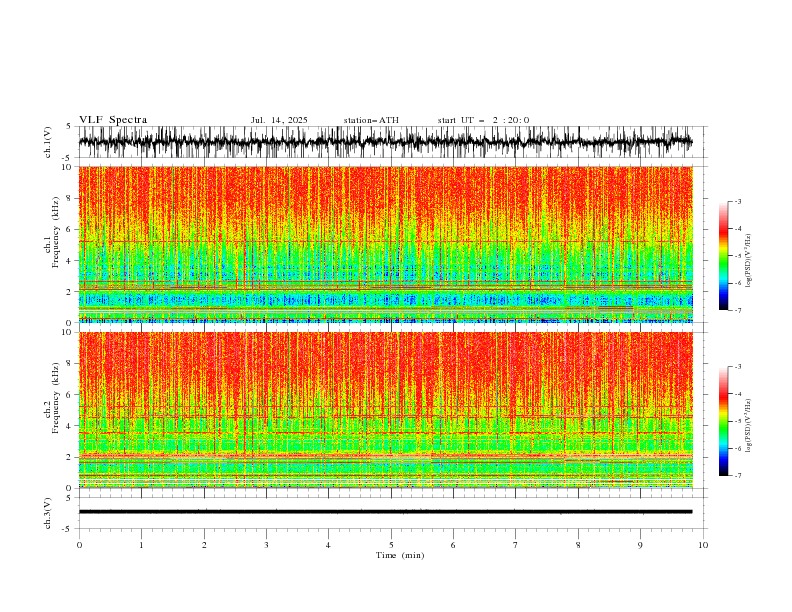Screen dimensions: 792x612
Task: Click the -7 label on ch.1 colorbar
Action: [737, 310]
